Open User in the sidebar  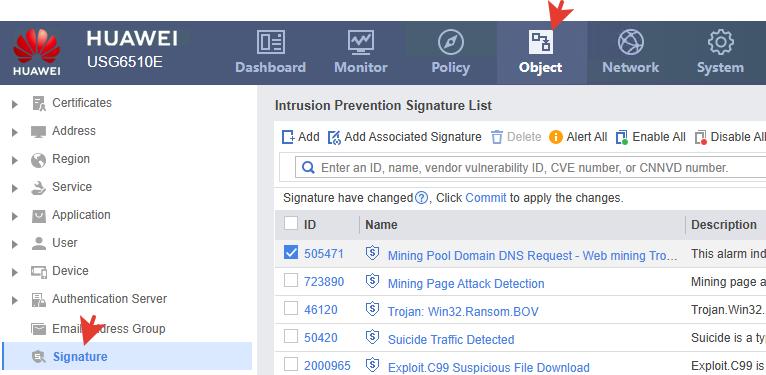[x=64, y=243]
